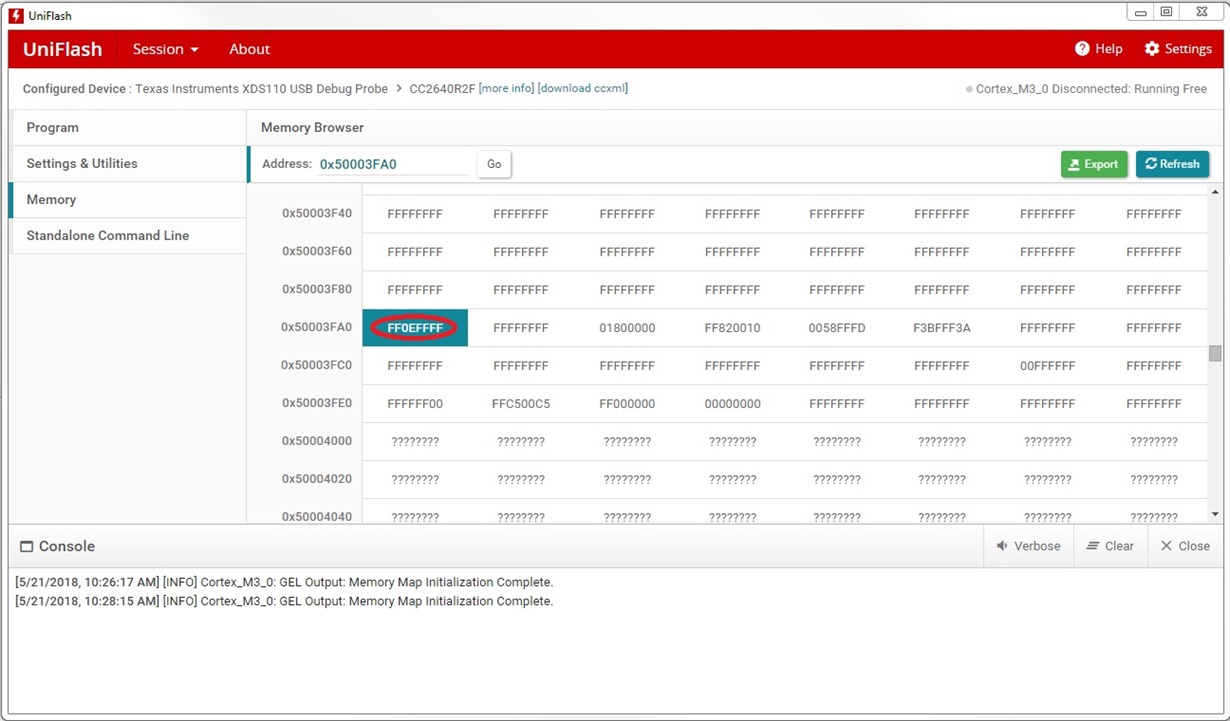Select Settings & Utilities in the sidebar
This screenshot has height=721, width=1230.
pyautogui.click(x=82, y=163)
